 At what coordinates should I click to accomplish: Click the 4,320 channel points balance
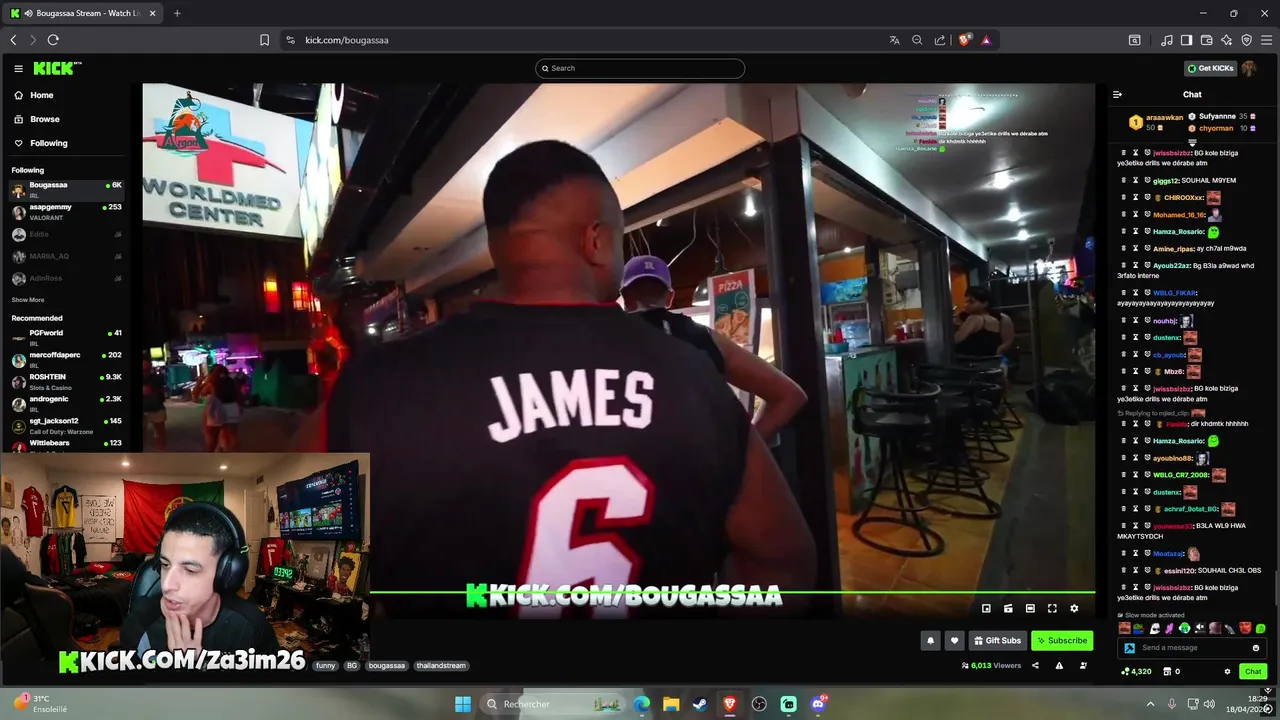1136,671
